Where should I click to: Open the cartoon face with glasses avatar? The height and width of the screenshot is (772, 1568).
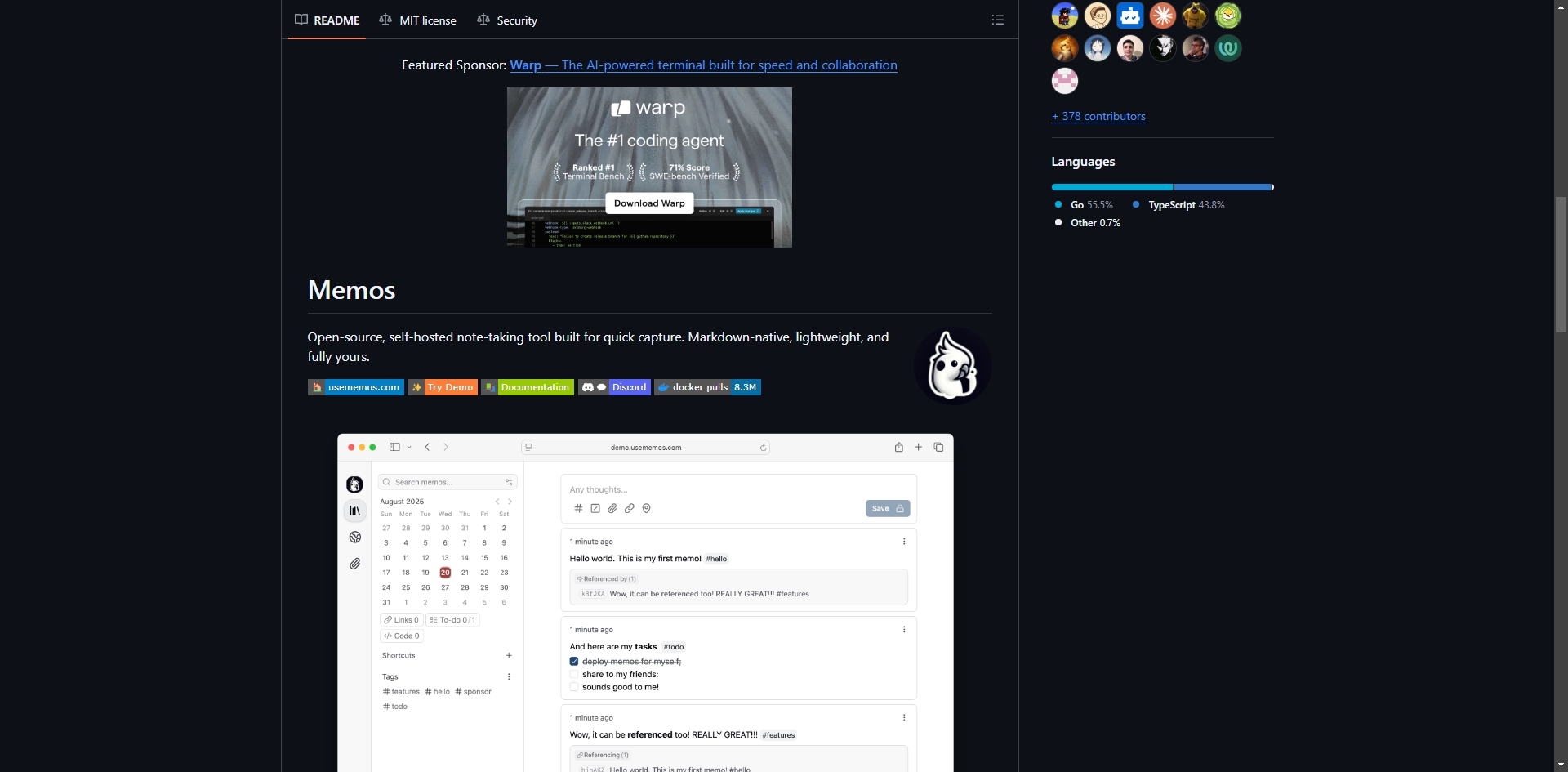(x=1098, y=16)
